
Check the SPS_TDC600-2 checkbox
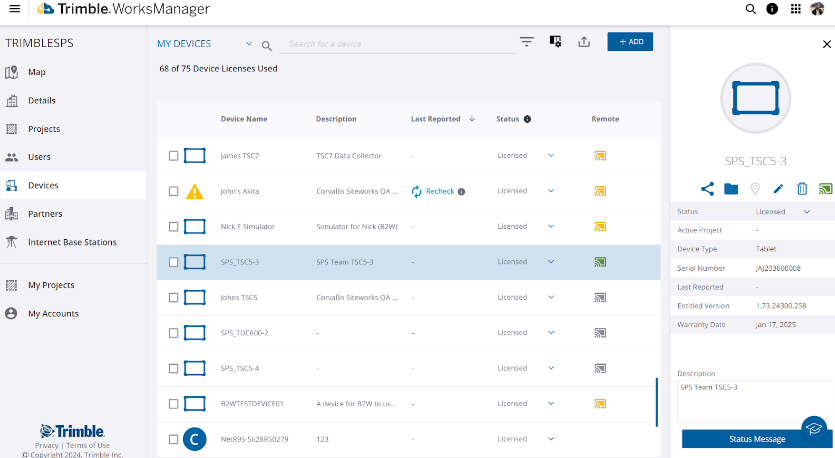(174, 333)
